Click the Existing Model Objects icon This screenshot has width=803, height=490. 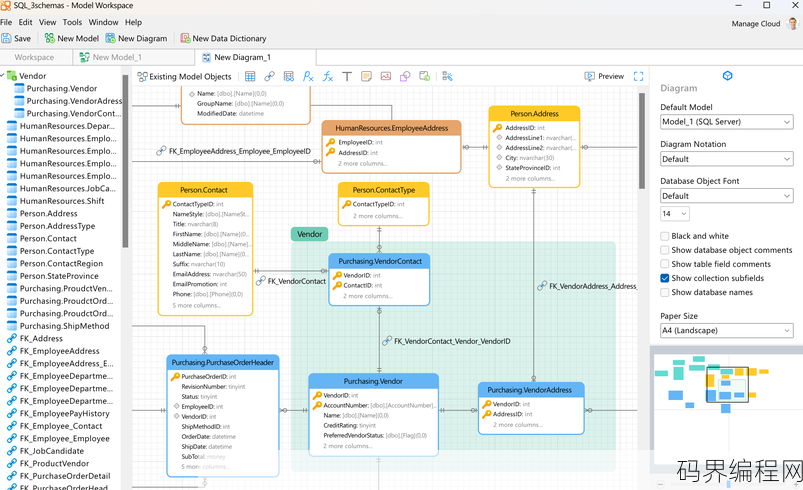click(142, 77)
